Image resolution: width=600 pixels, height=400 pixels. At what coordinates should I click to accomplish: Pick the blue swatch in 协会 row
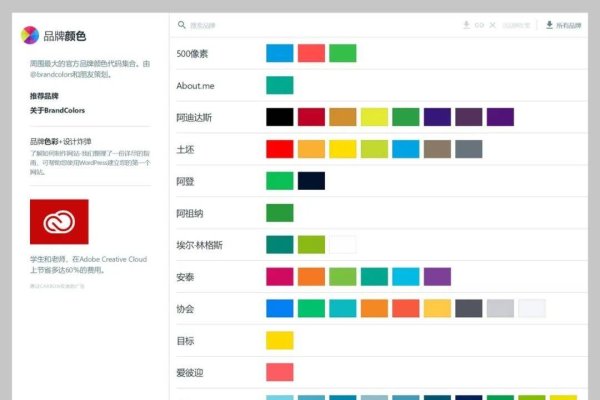tap(280, 309)
